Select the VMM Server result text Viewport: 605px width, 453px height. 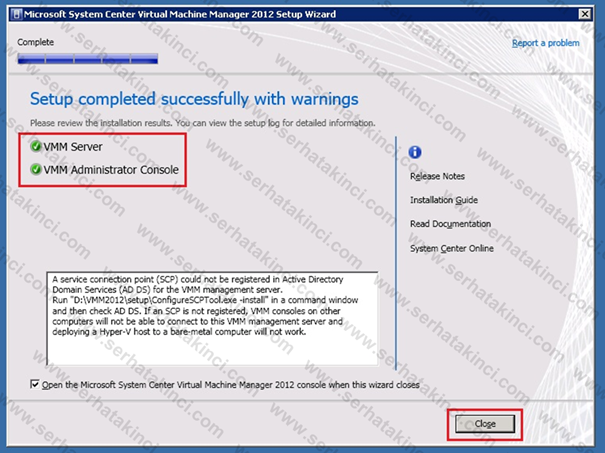tap(73, 147)
